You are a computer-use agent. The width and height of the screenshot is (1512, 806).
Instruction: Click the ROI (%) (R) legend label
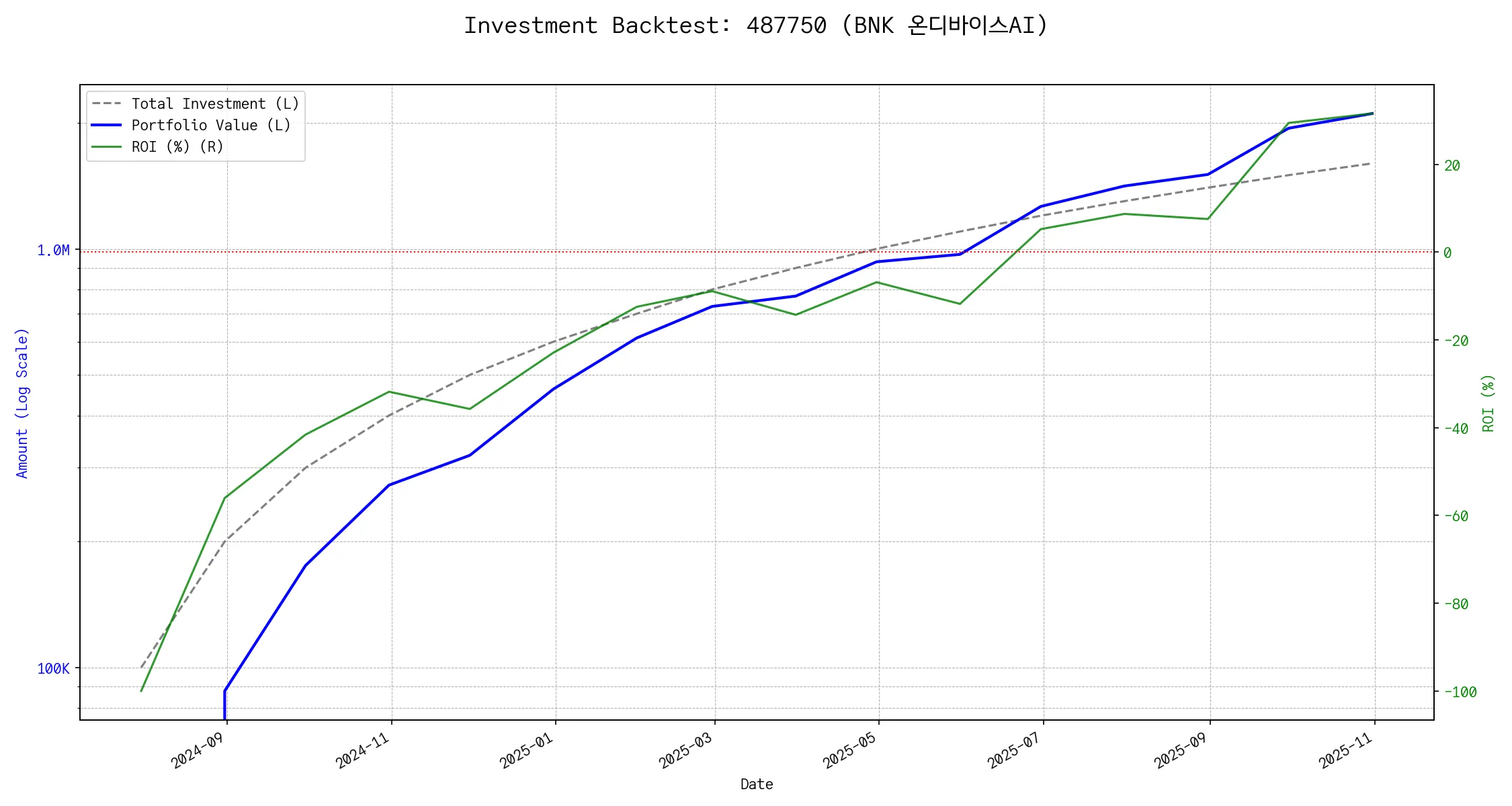[177, 147]
